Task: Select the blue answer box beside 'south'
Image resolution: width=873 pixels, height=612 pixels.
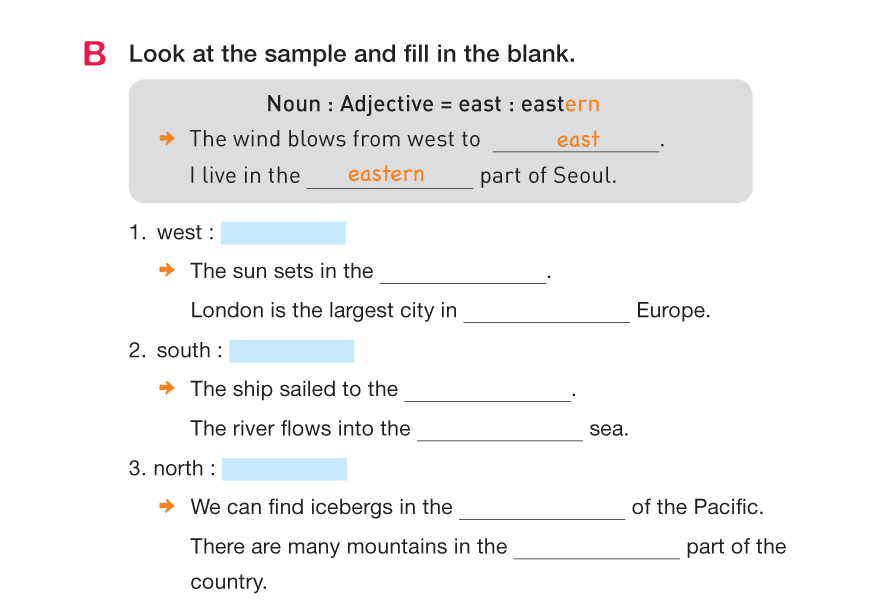Action: (291, 351)
